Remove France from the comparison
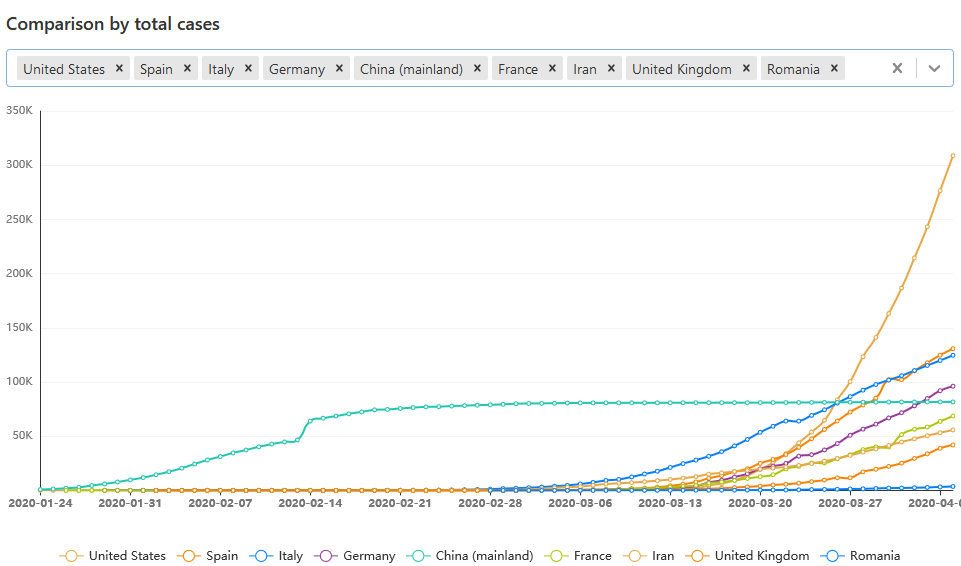The height and width of the screenshot is (566, 961). coord(552,69)
